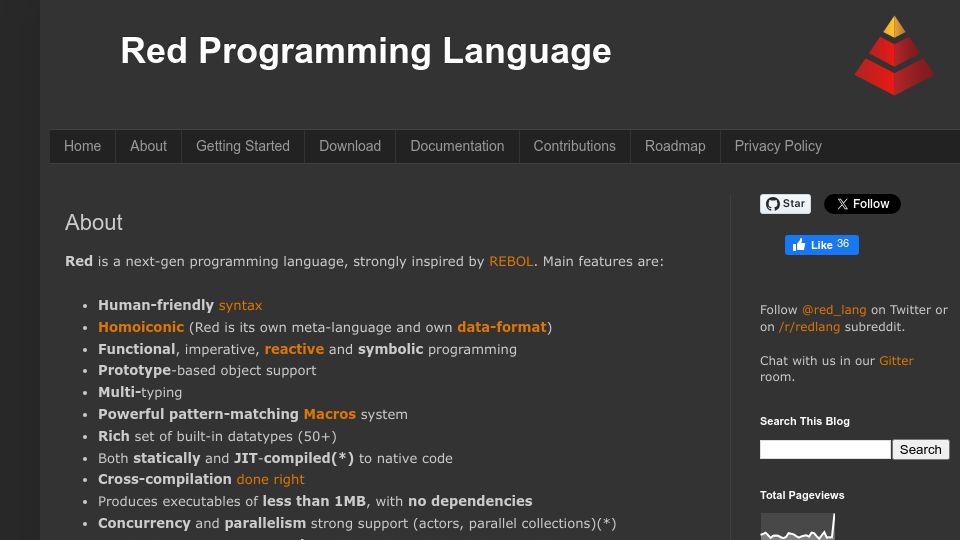
Task: Click the Facebook Like button
Action: 822,245
